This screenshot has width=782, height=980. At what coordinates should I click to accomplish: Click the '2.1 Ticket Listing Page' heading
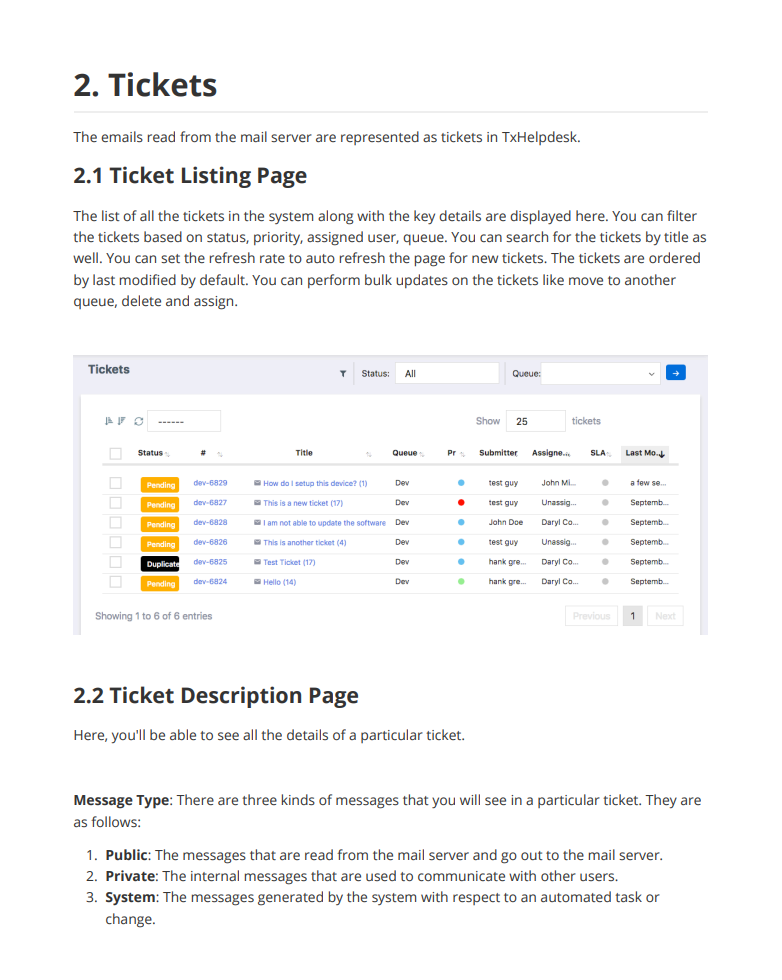(190, 176)
